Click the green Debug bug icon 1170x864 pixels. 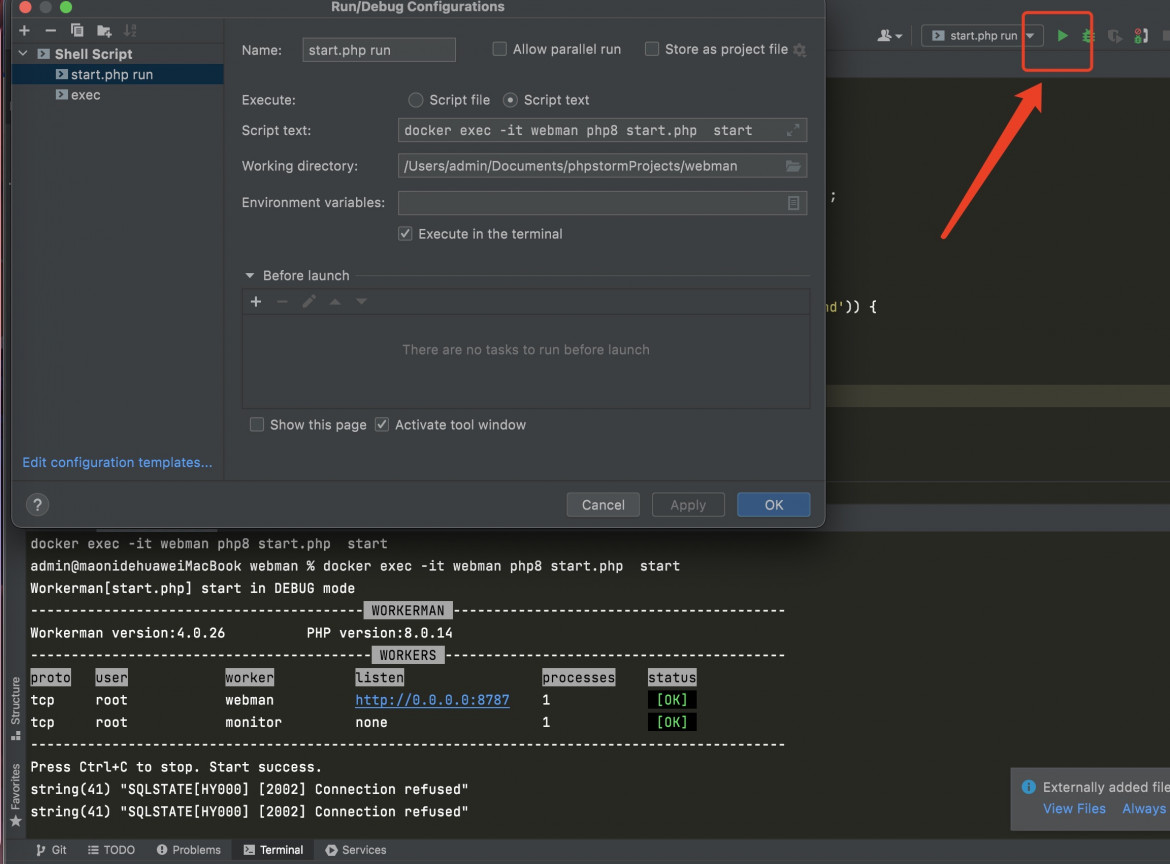(x=1088, y=36)
